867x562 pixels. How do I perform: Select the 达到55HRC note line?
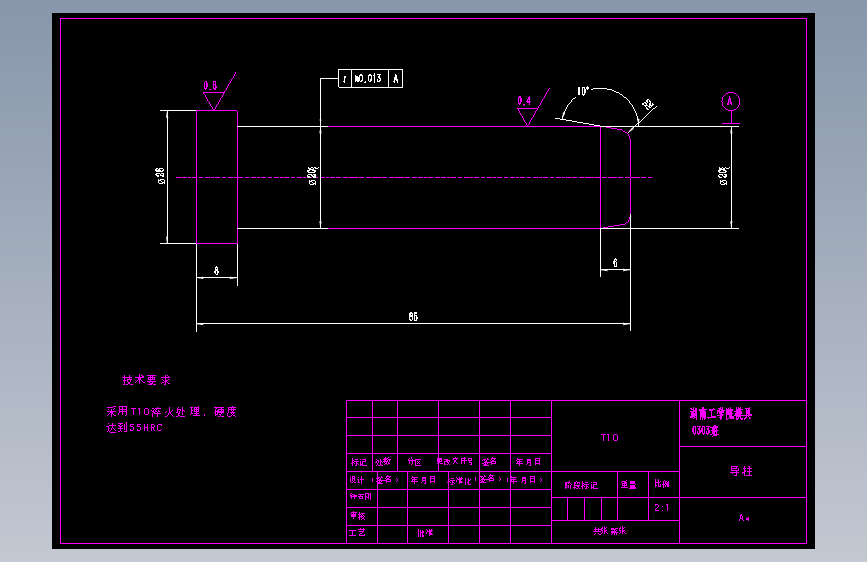(134, 428)
